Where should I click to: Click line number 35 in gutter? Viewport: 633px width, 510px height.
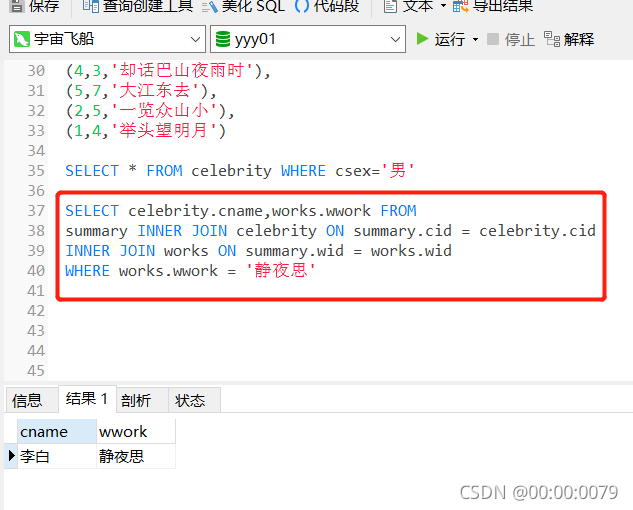(36, 171)
